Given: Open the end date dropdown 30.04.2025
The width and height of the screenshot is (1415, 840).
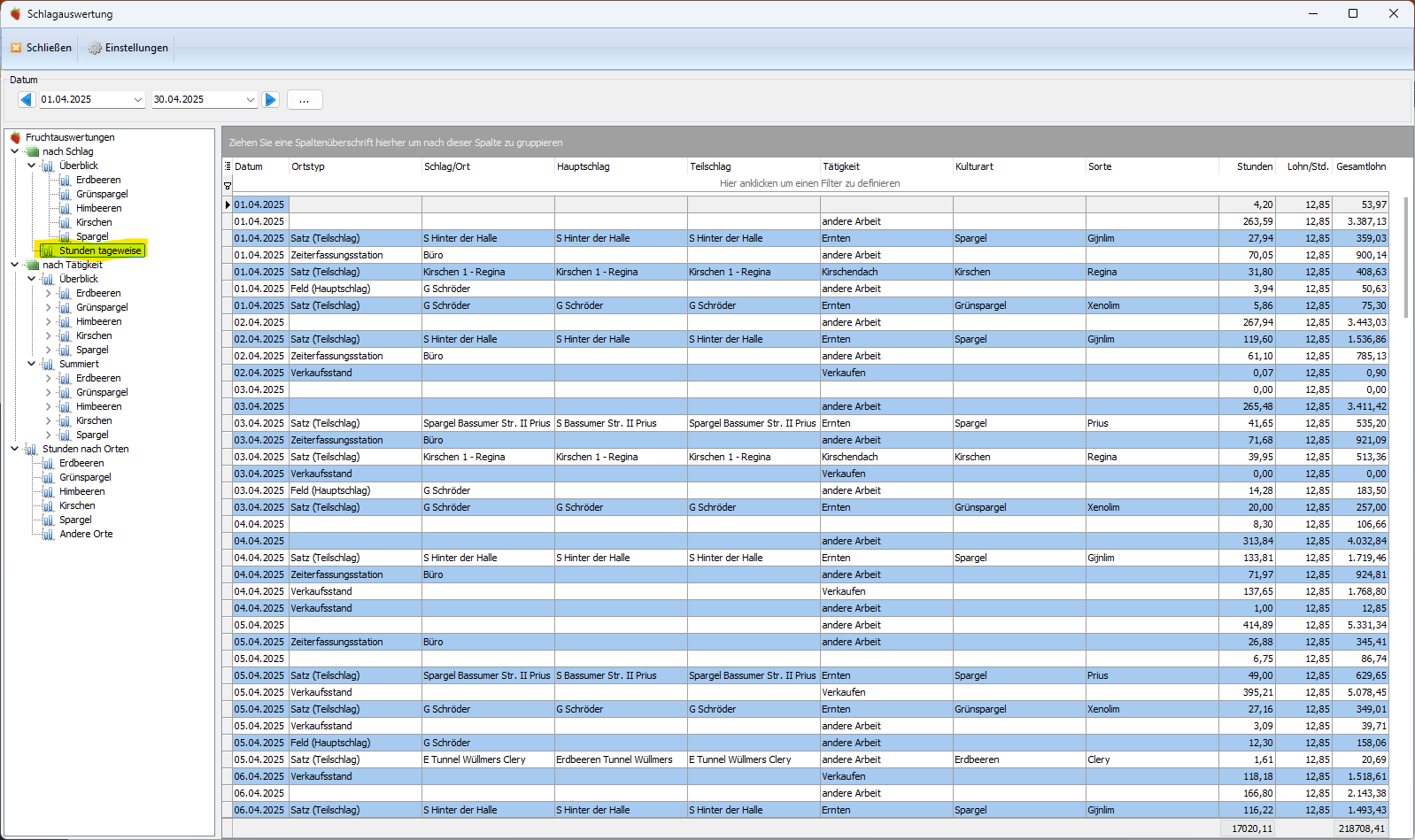Looking at the screenshot, I should pyautogui.click(x=251, y=100).
